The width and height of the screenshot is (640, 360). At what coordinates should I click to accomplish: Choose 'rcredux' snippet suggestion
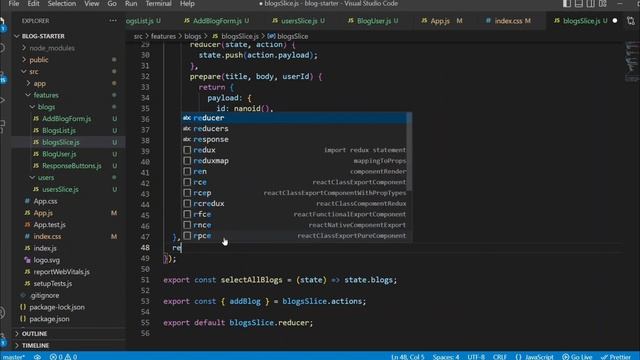pos(294,204)
